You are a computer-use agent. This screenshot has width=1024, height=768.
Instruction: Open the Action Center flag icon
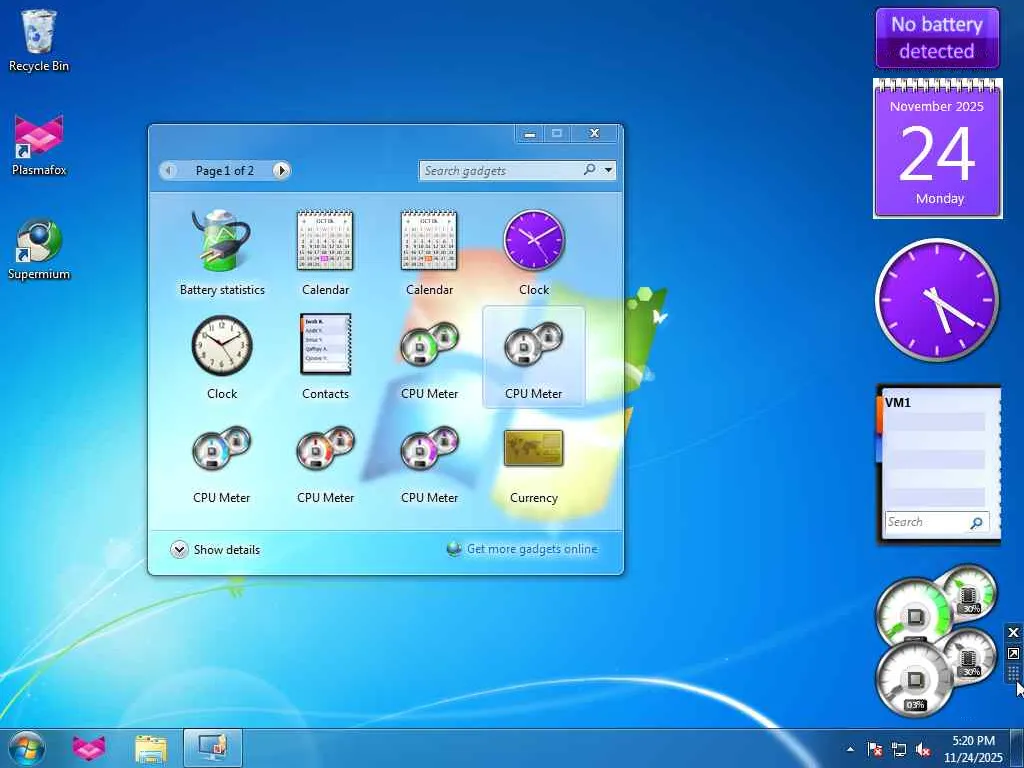[x=874, y=749]
